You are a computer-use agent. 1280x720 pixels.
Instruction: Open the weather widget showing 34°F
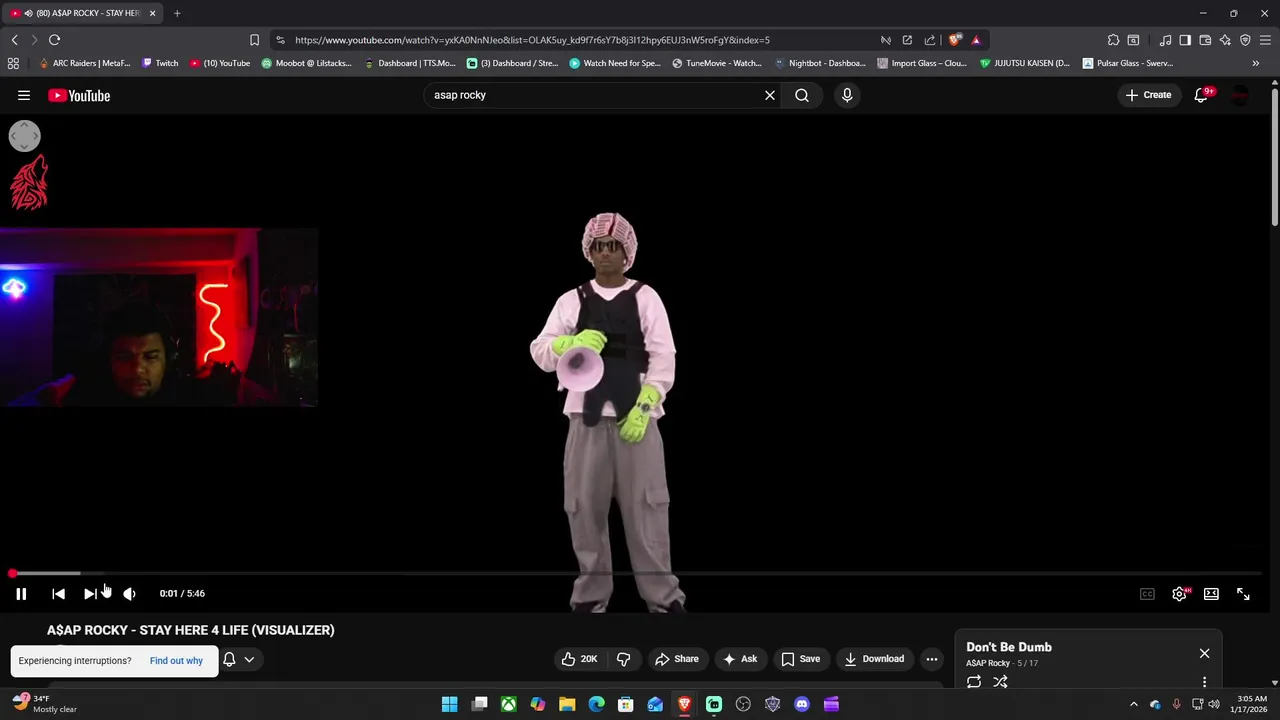click(44, 704)
